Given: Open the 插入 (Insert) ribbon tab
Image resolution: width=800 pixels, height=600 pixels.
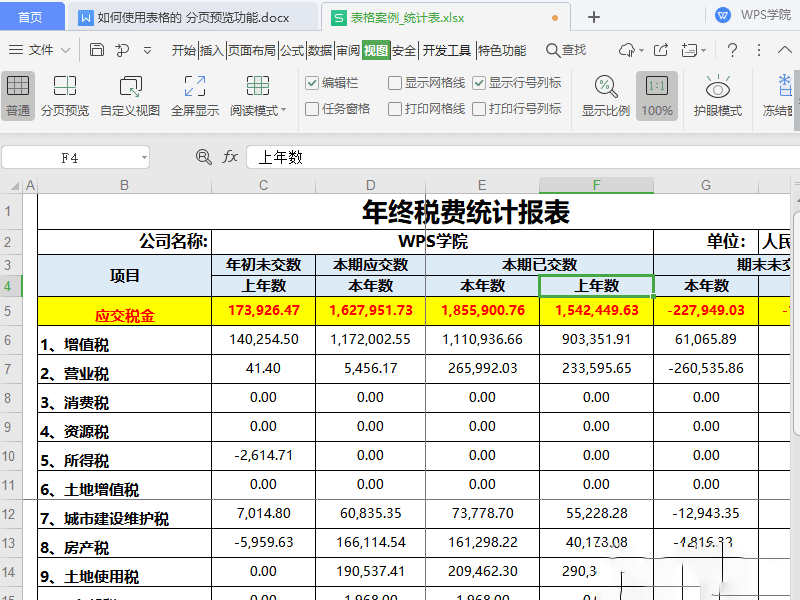Looking at the screenshot, I should (x=212, y=50).
